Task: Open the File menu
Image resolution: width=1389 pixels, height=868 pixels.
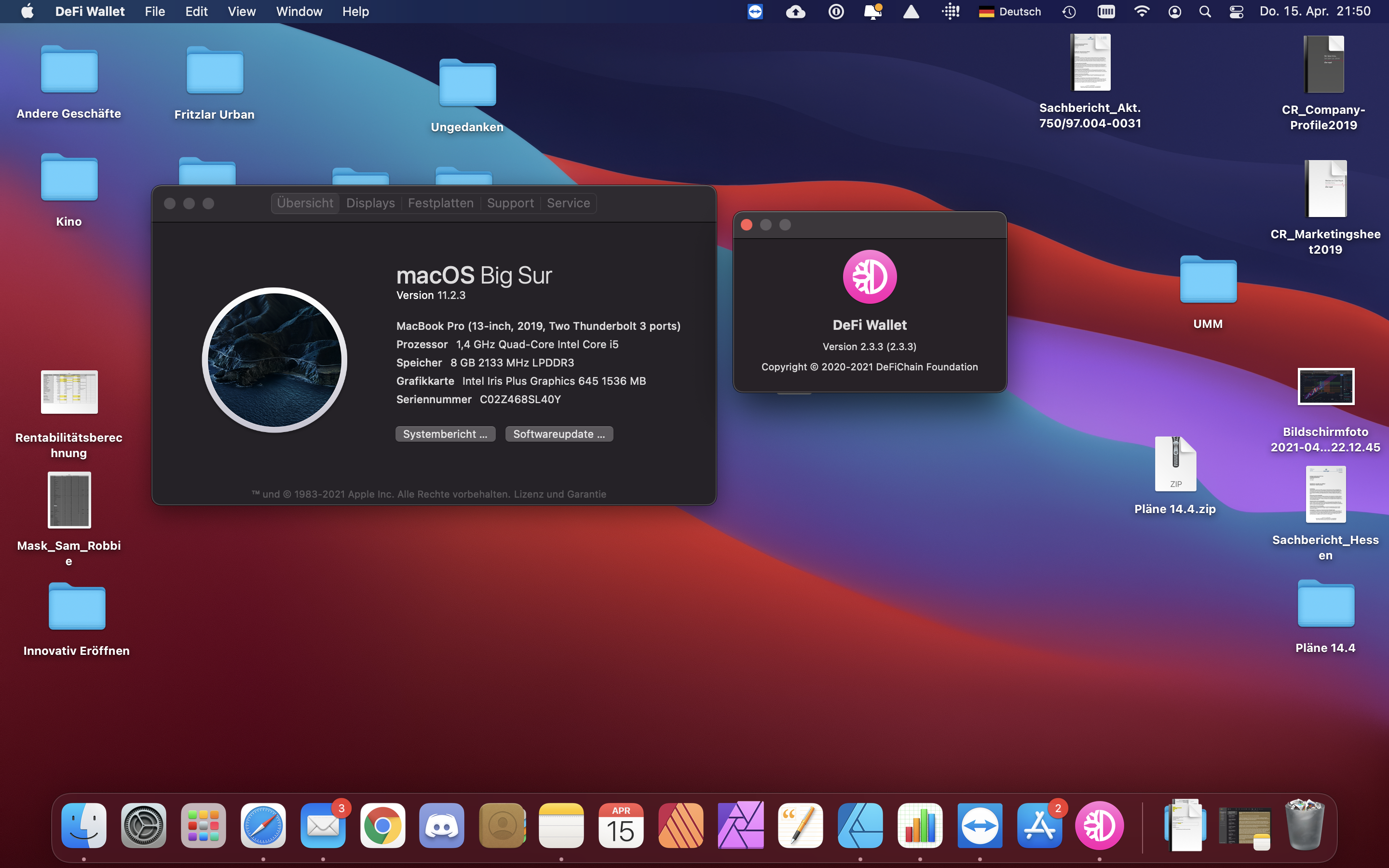Action: [155, 12]
